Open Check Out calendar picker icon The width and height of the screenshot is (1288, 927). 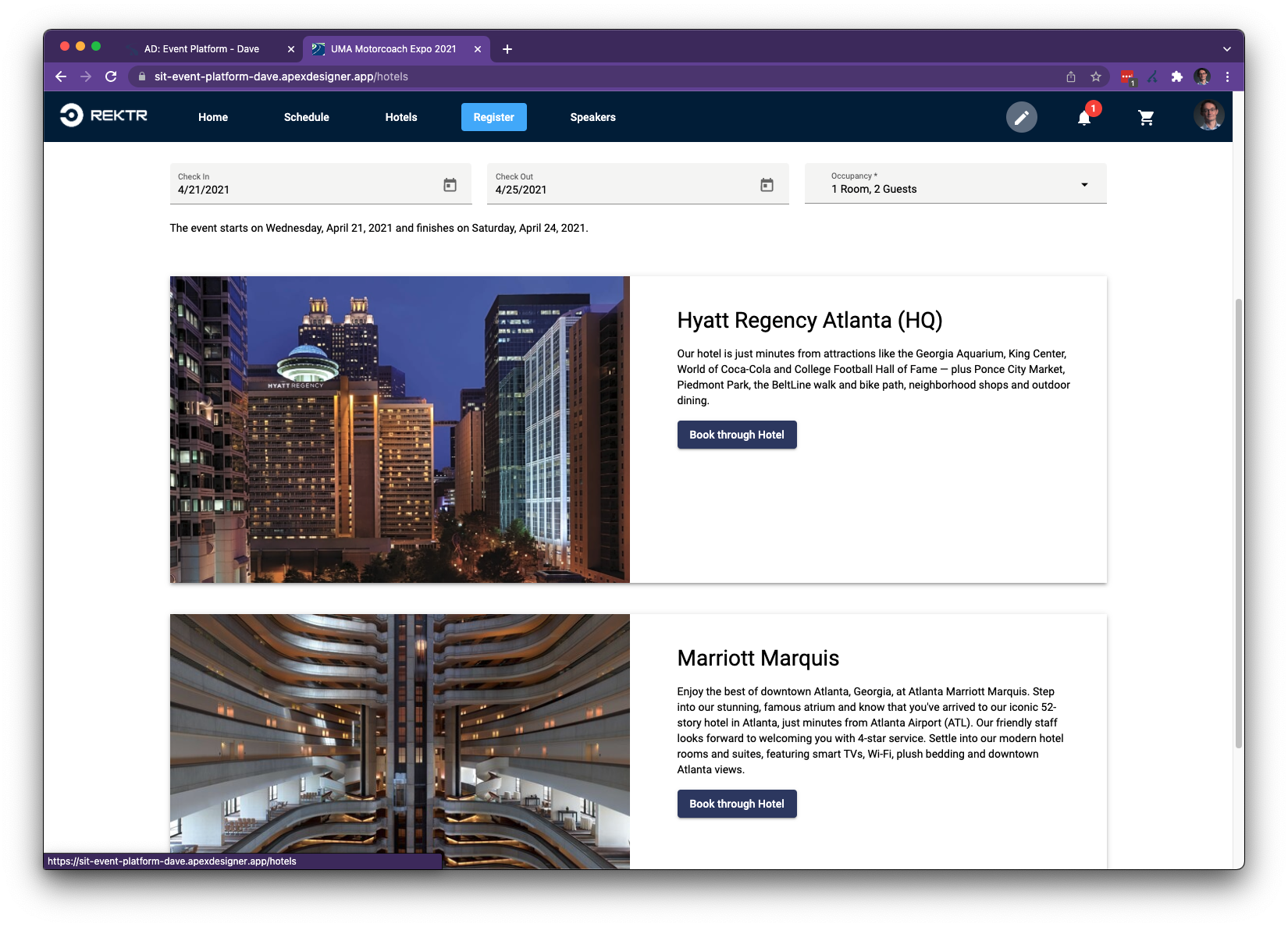pyautogui.click(x=767, y=185)
